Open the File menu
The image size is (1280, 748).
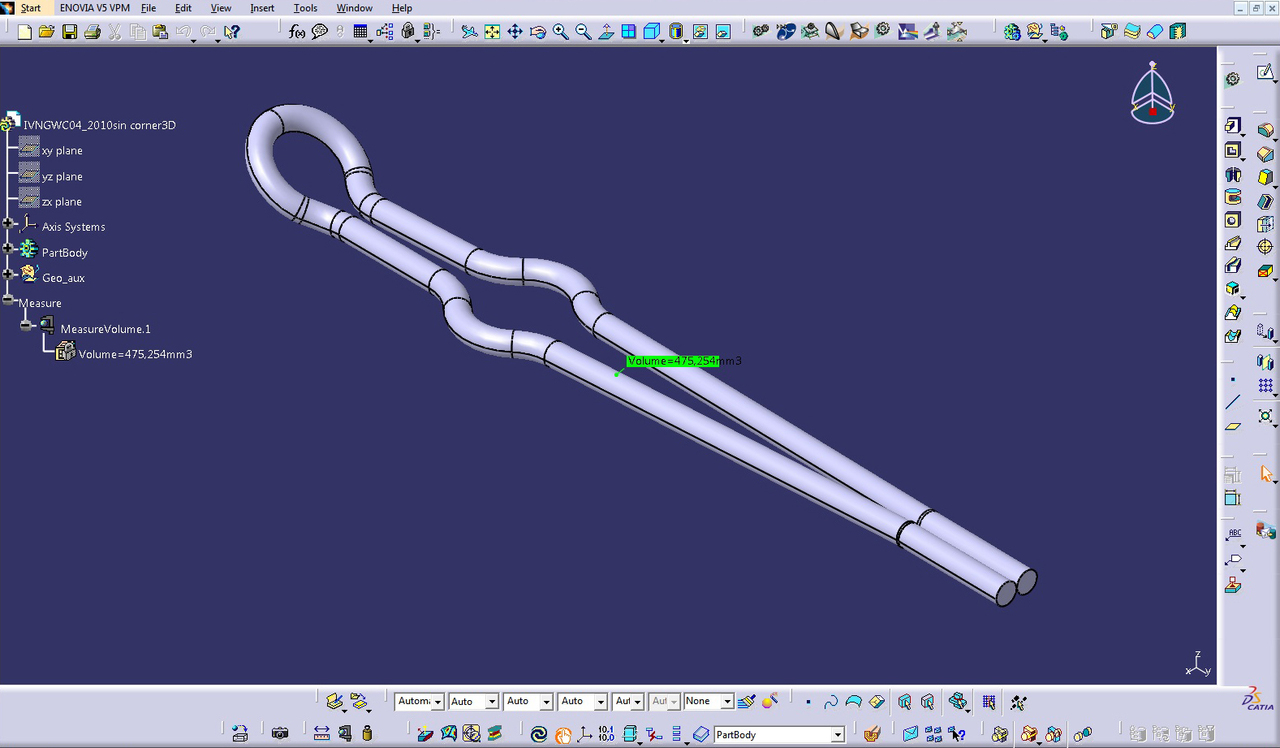click(x=148, y=8)
